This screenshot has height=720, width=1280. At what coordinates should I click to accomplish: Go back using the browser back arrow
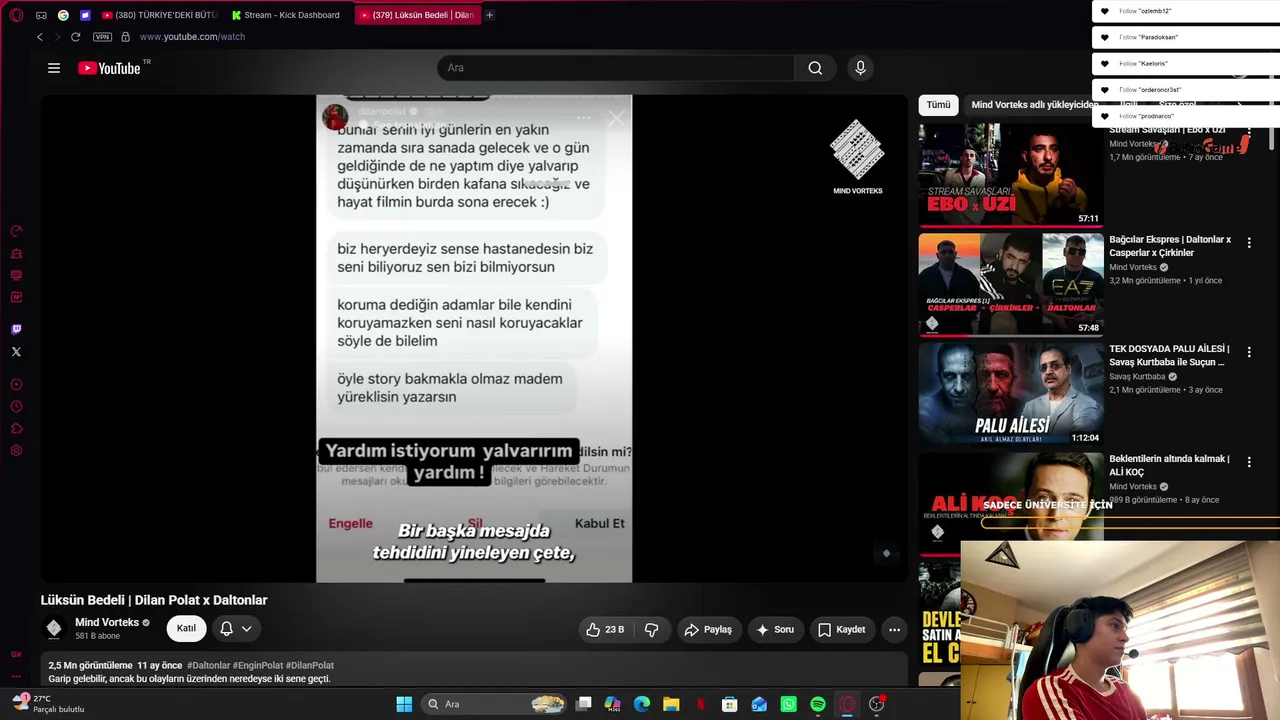pyautogui.click(x=40, y=37)
